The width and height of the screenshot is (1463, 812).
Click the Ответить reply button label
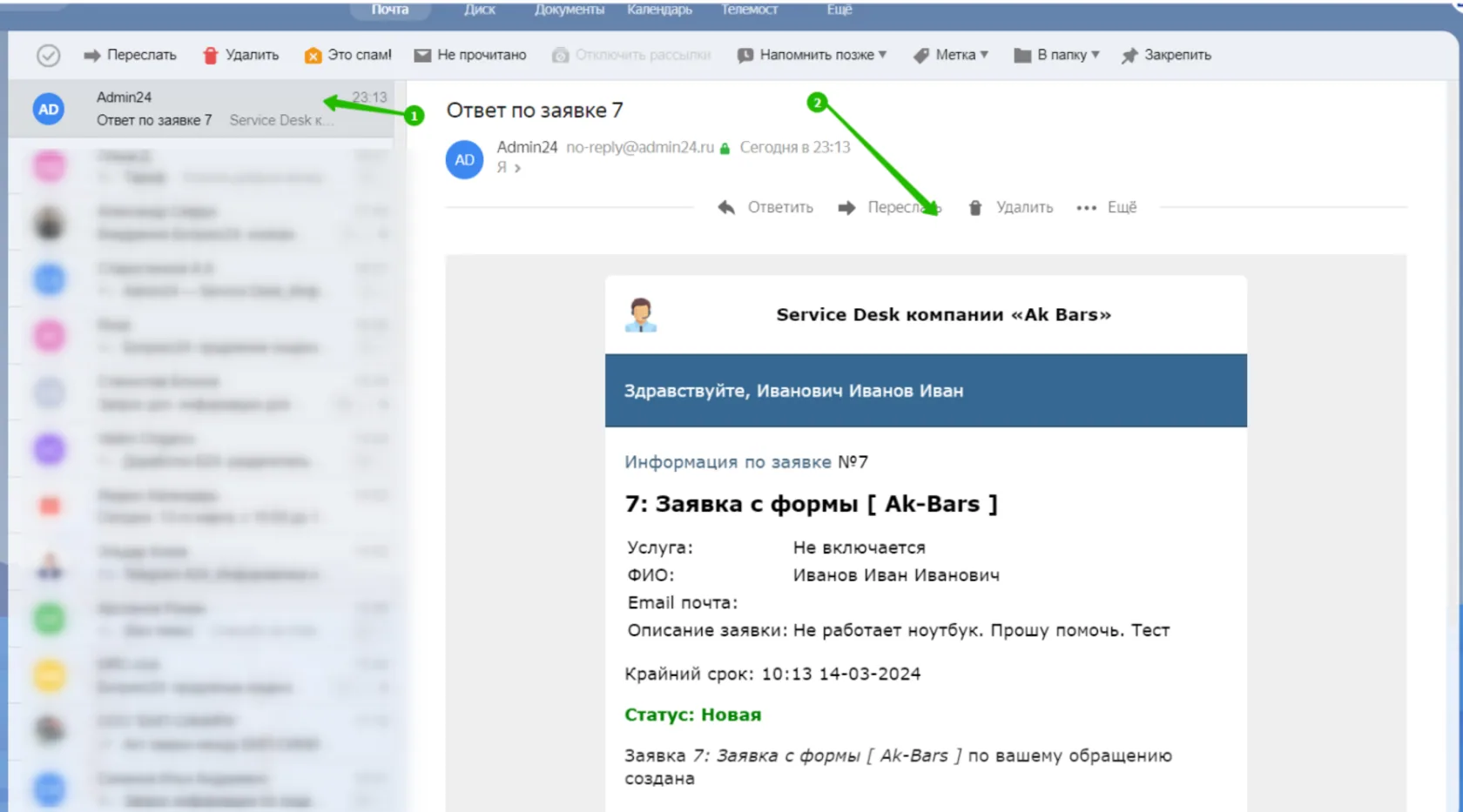click(780, 207)
